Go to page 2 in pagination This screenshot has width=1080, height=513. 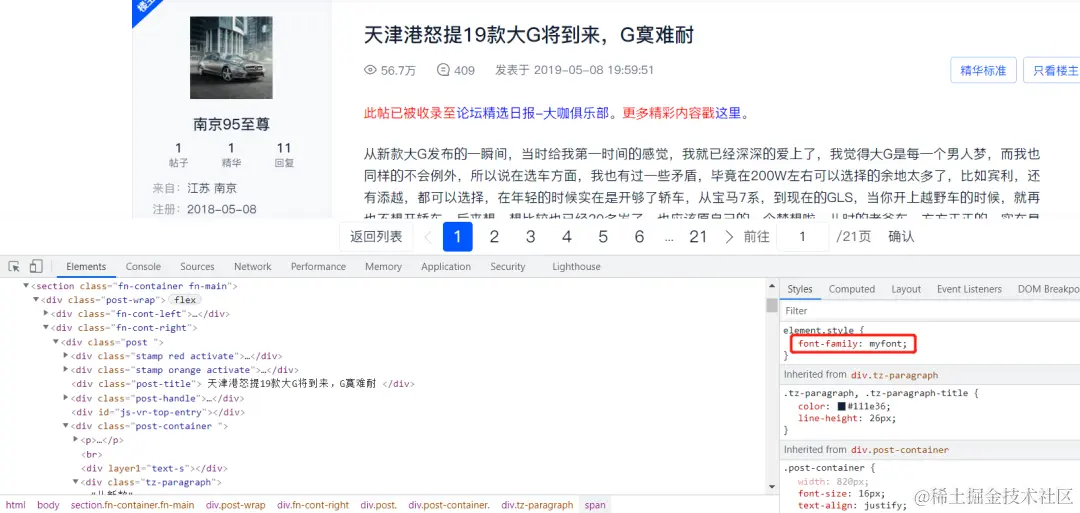(494, 237)
